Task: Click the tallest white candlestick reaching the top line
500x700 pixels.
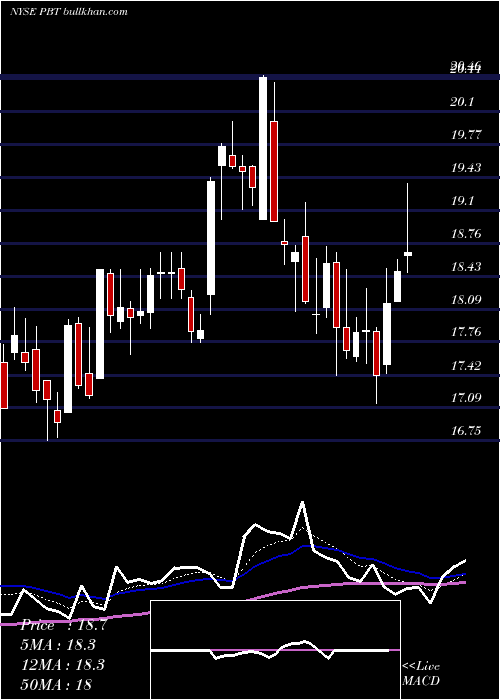Action: pyautogui.click(x=263, y=148)
